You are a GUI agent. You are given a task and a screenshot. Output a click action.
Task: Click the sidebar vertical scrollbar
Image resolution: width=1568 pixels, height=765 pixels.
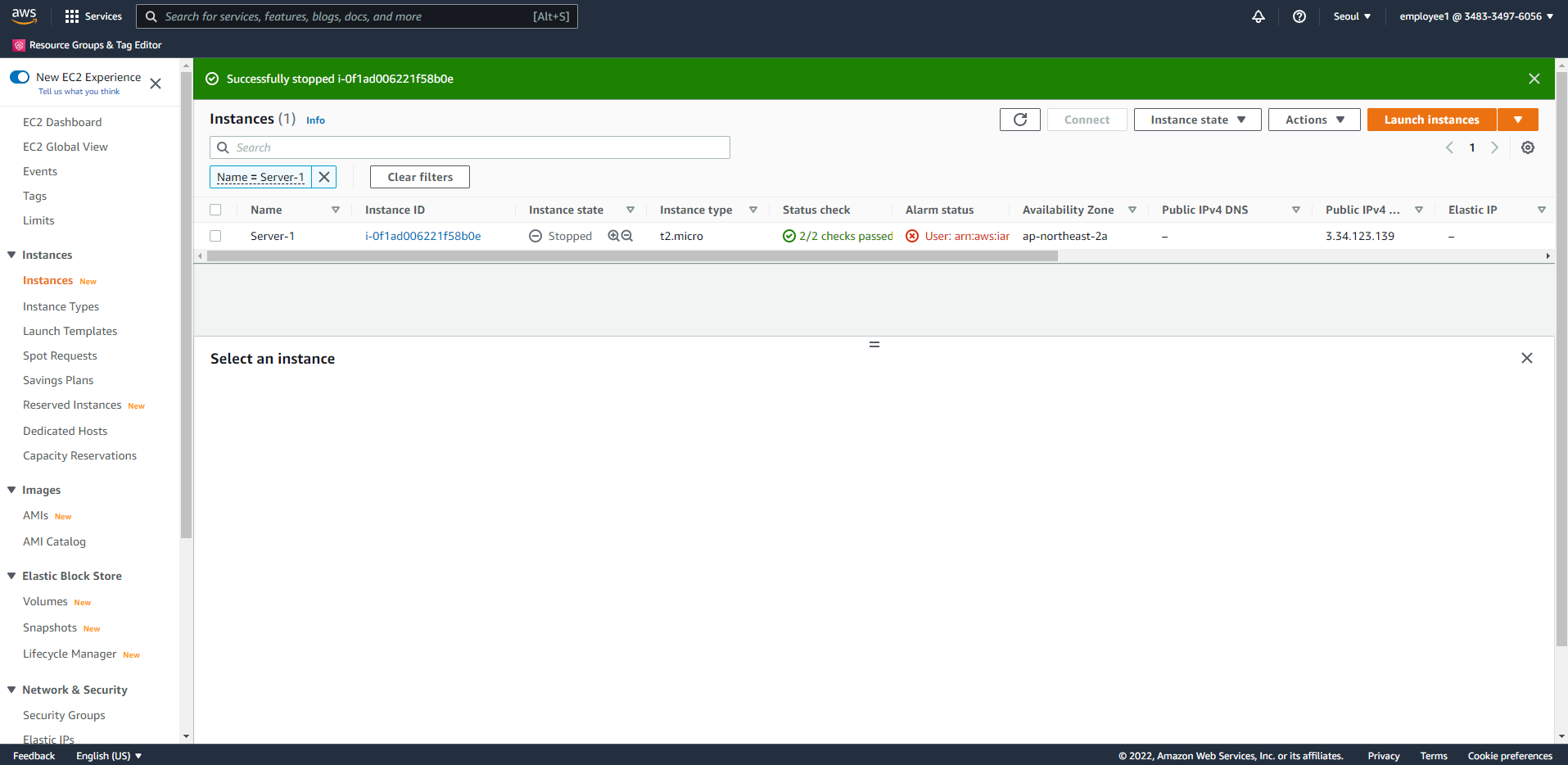(x=186, y=305)
